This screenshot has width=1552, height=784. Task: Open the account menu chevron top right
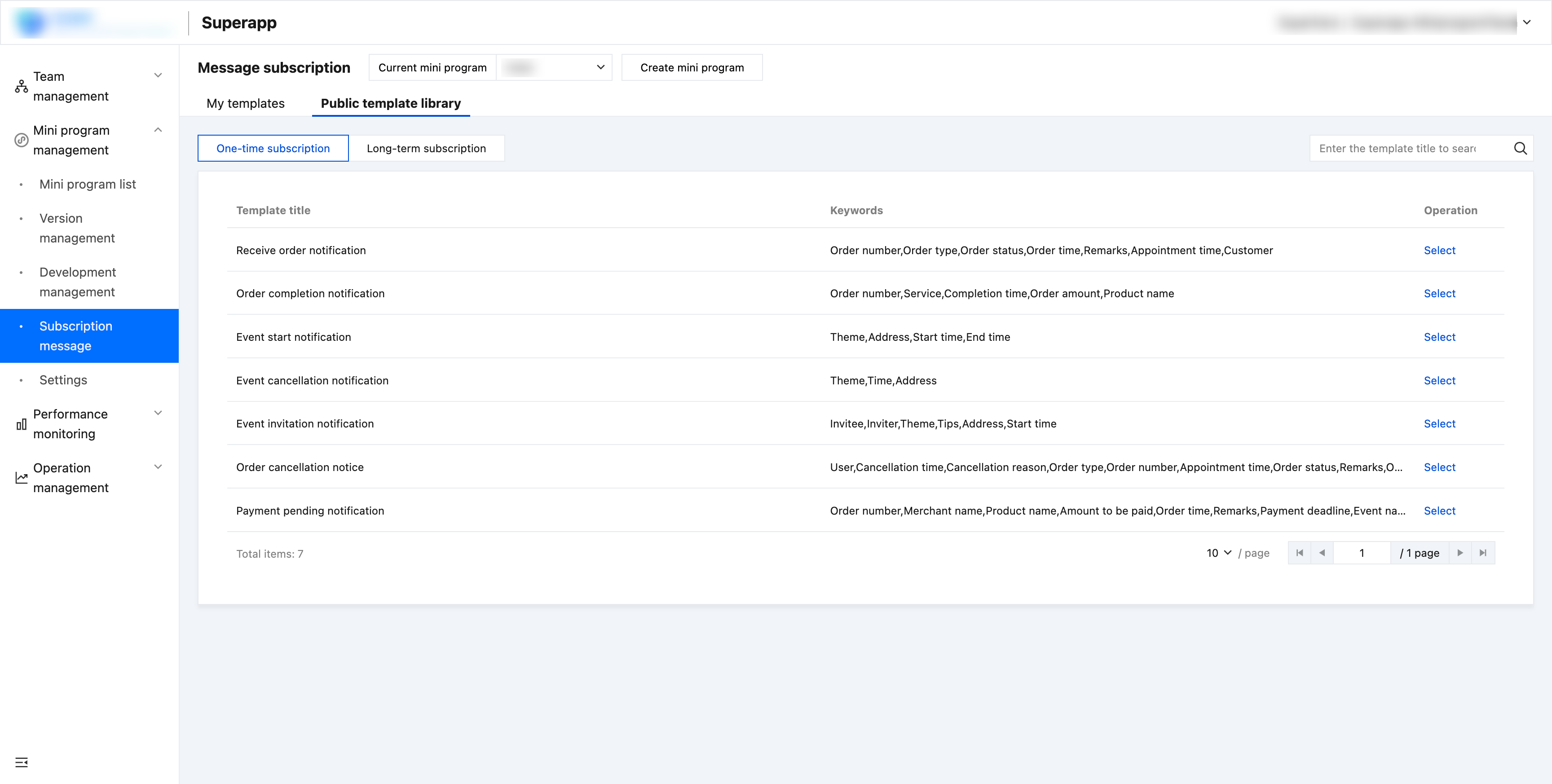click(1527, 22)
